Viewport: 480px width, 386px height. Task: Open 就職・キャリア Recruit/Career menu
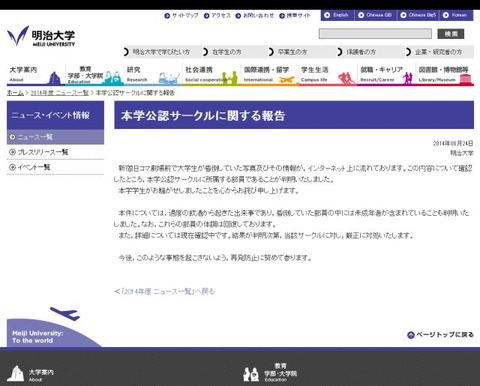tap(387, 75)
